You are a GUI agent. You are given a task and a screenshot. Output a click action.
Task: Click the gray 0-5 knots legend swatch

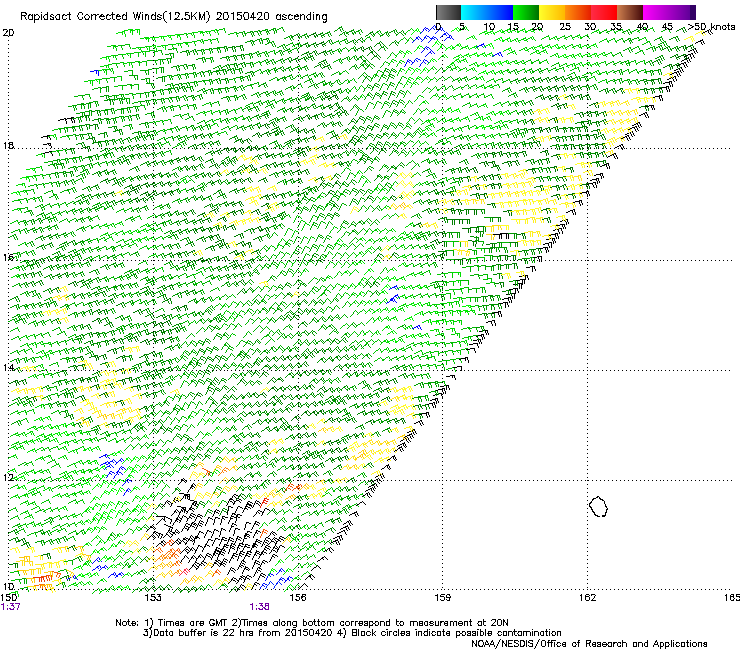click(448, 12)
